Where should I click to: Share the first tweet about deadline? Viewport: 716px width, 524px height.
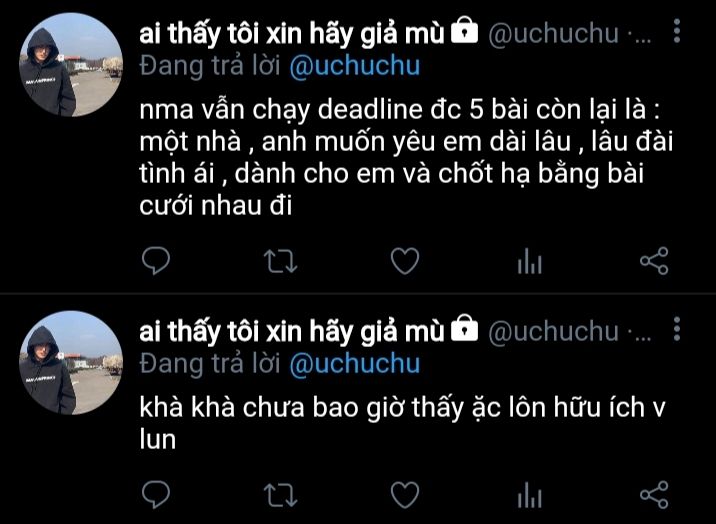tap(654, 261)
